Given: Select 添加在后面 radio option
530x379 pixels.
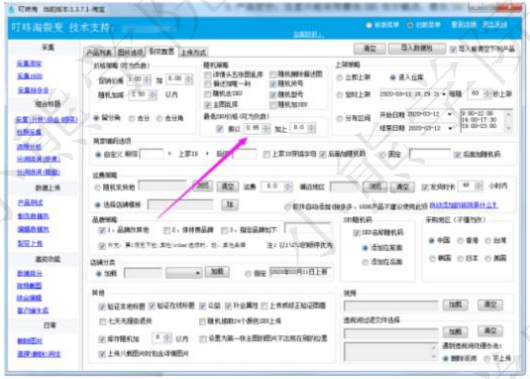Looking at the screenshot, I should point(365,262).
